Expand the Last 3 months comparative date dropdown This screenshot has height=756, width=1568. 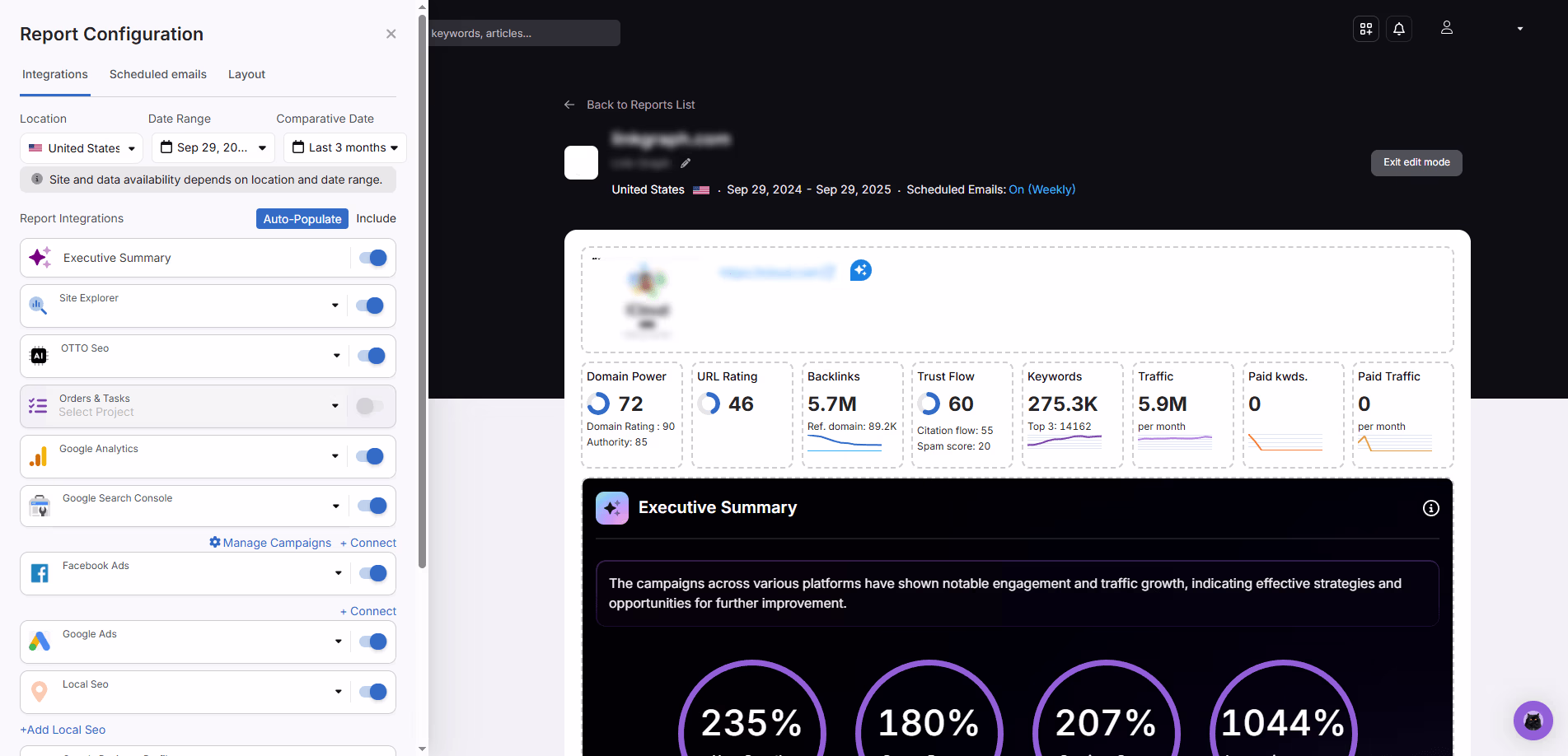pos(345,148)
